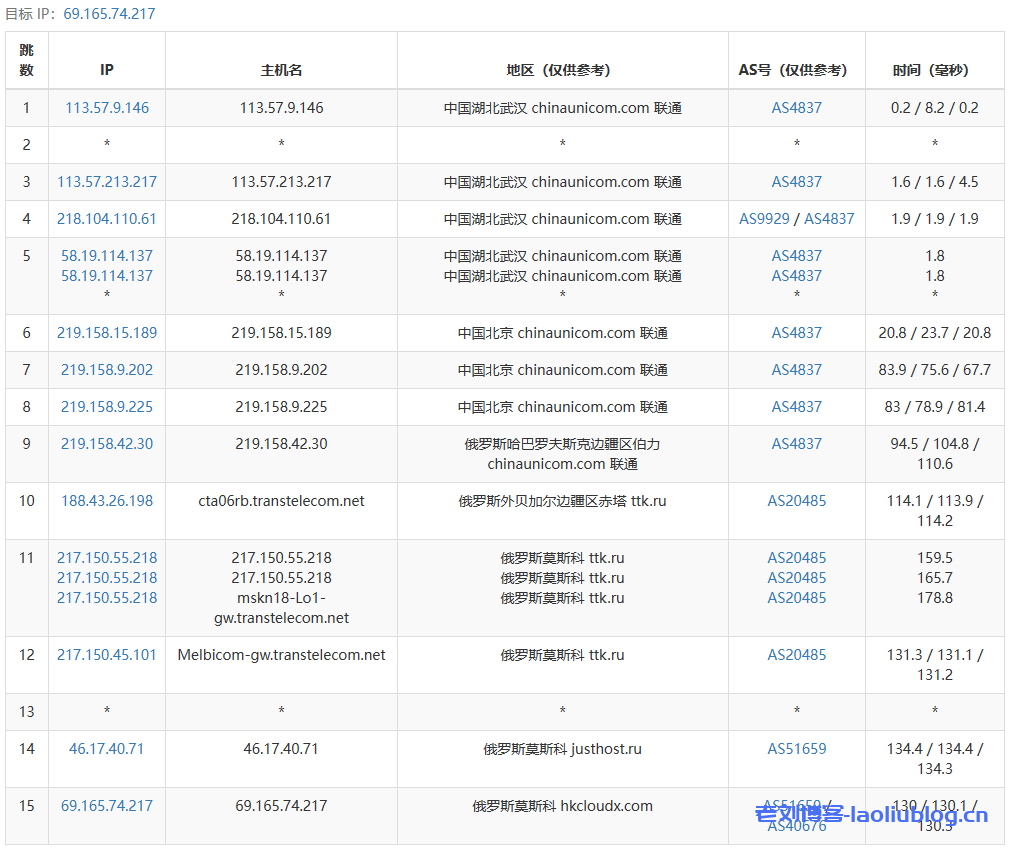This screenshot has width=1014, height=852.
Task: Click the hop 3 IP link 113.57.213.217
Action: click(106, 181)
